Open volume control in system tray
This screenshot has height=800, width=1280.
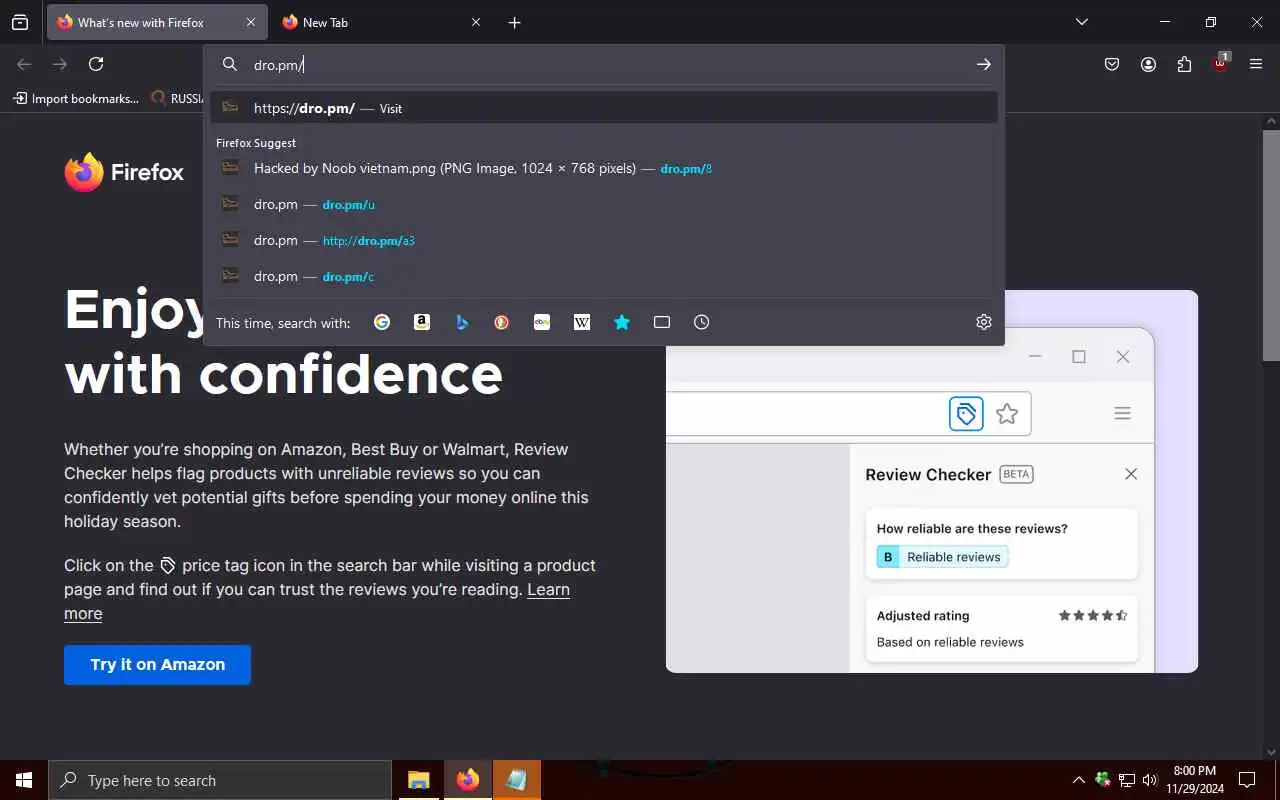click(x=1150, y=780)
